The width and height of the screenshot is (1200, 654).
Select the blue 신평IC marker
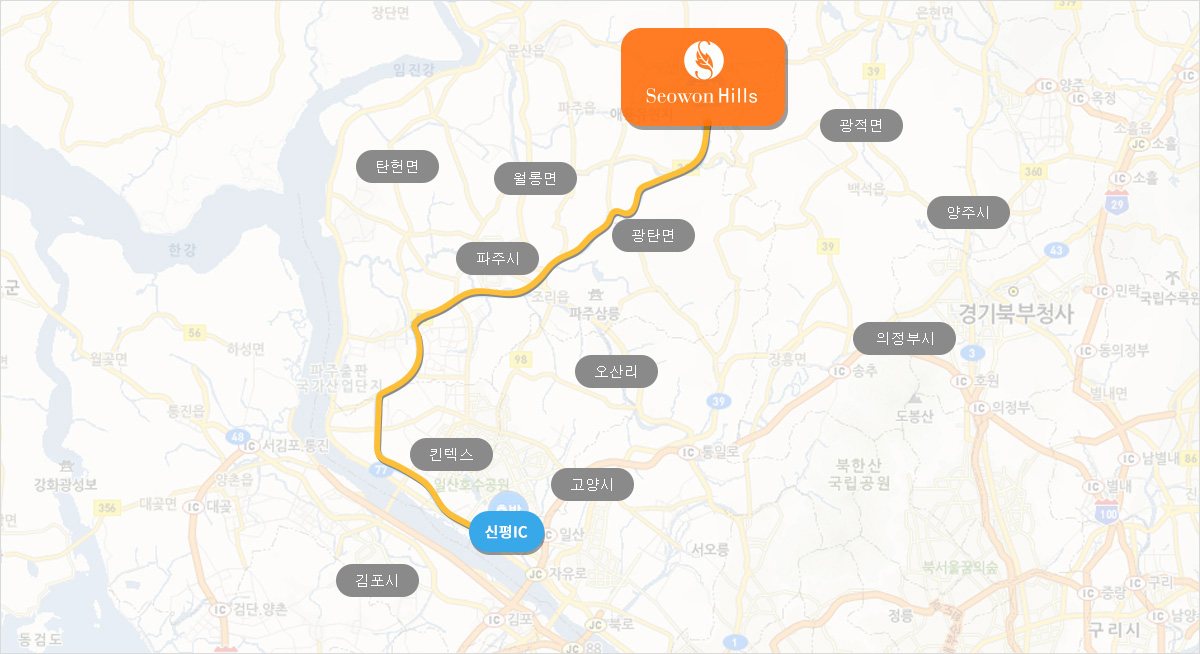506,532
